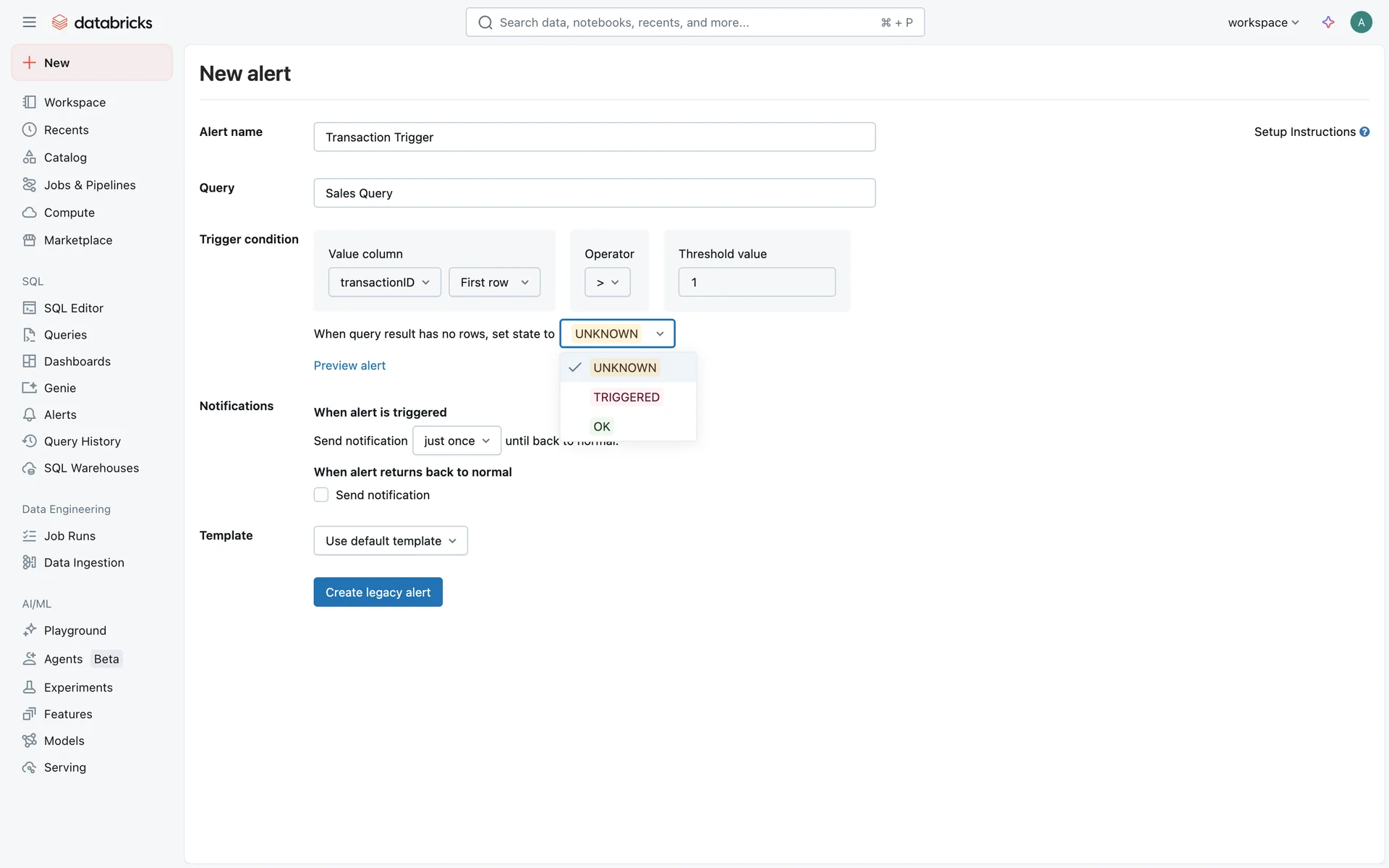
Task: Click the Preview alert link
Action: [349, 365]
